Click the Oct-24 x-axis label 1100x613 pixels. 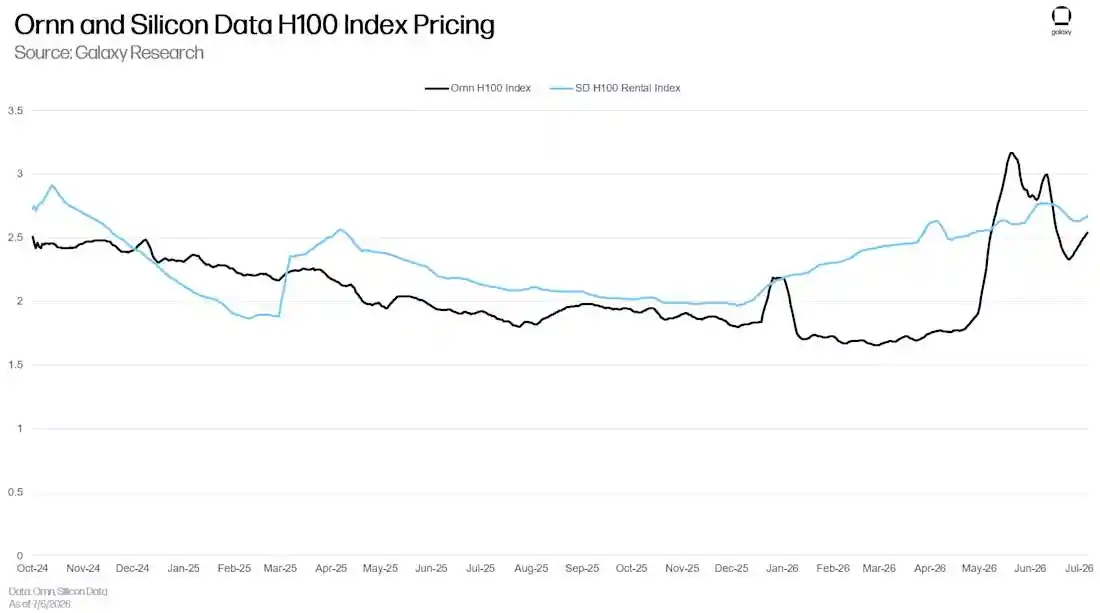(x=32, y=568)
